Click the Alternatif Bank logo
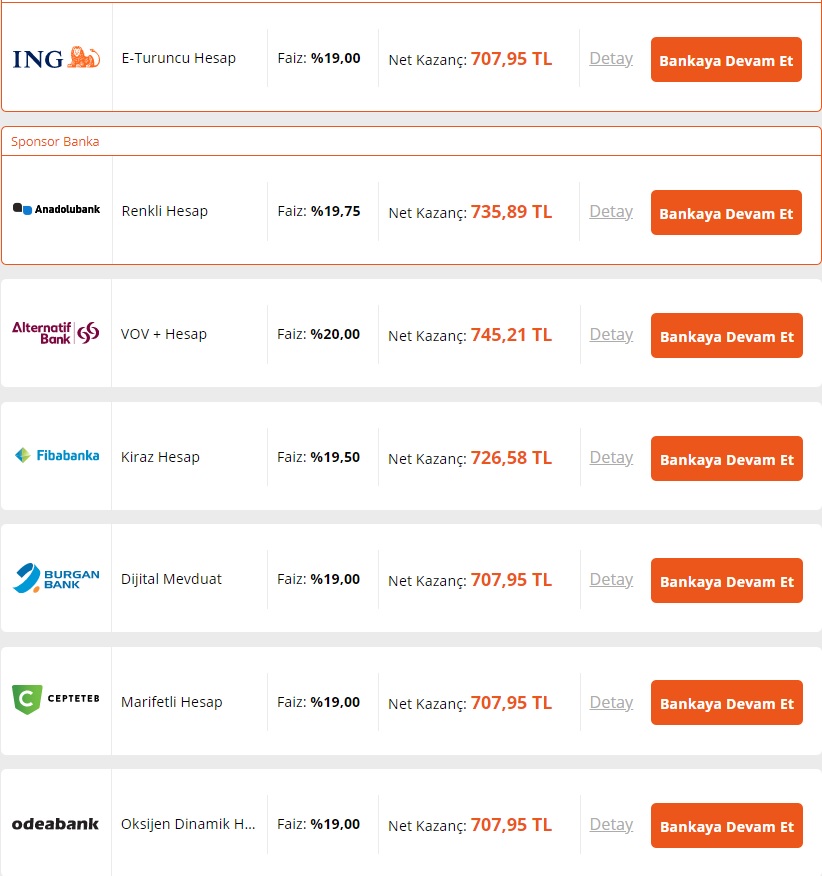The height and width of the screenshot is (876, 822). [56, 333]
